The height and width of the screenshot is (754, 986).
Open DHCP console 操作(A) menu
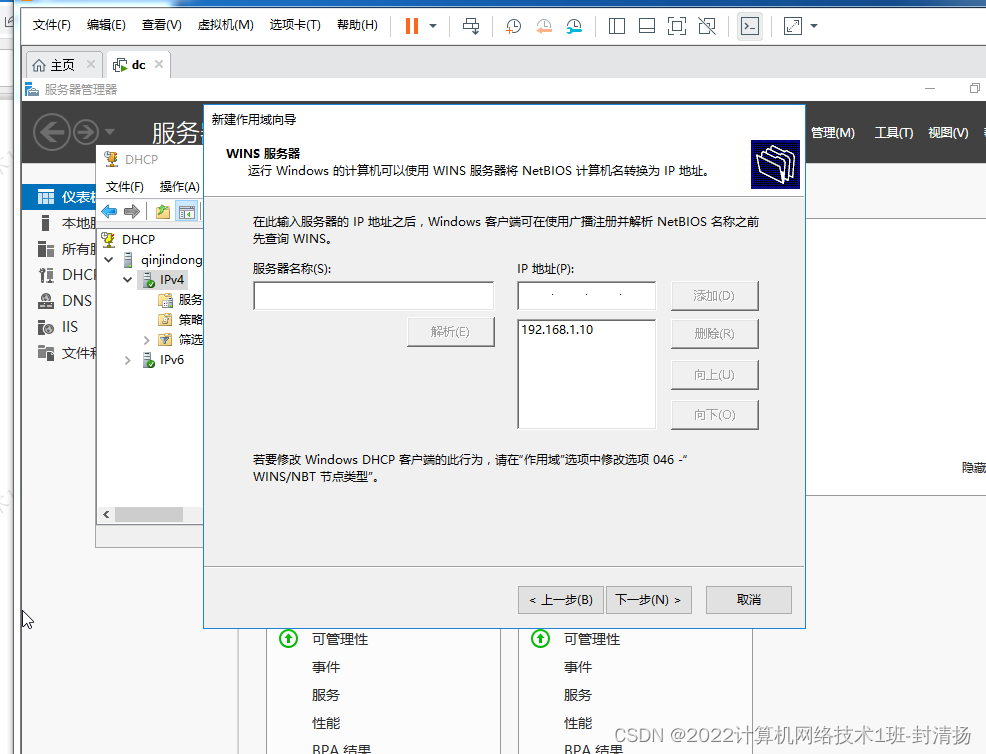coord(179,187)
